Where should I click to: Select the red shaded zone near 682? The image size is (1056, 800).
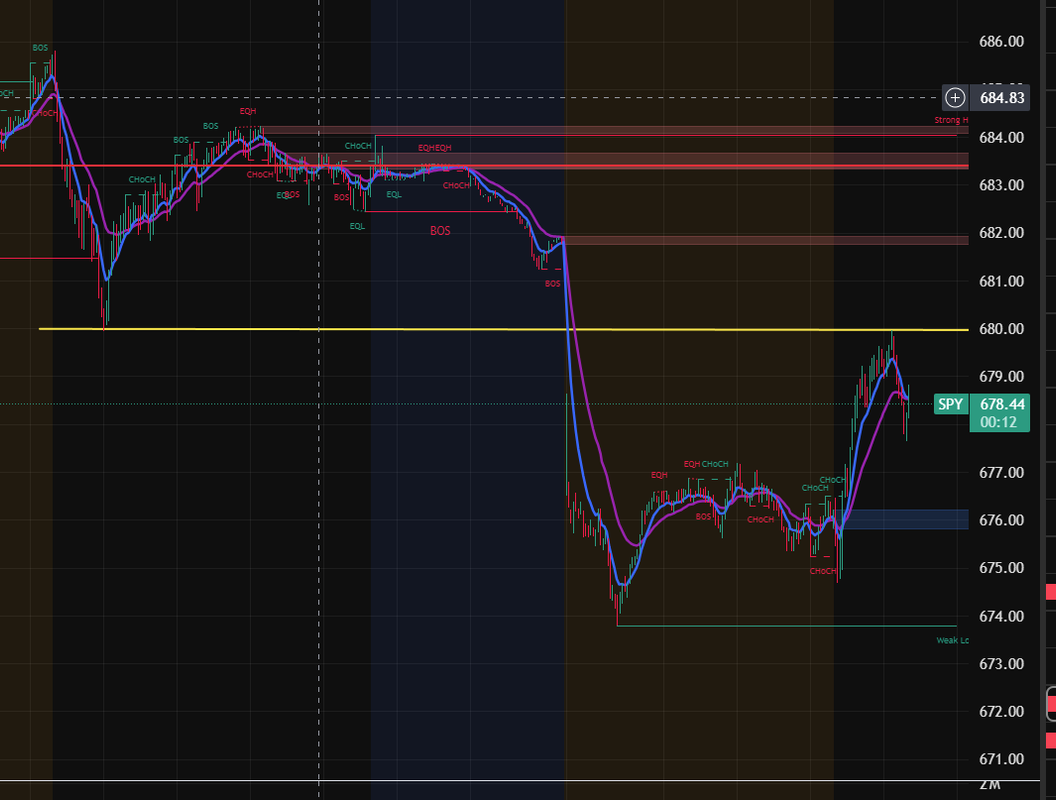(x=766, y=240)
